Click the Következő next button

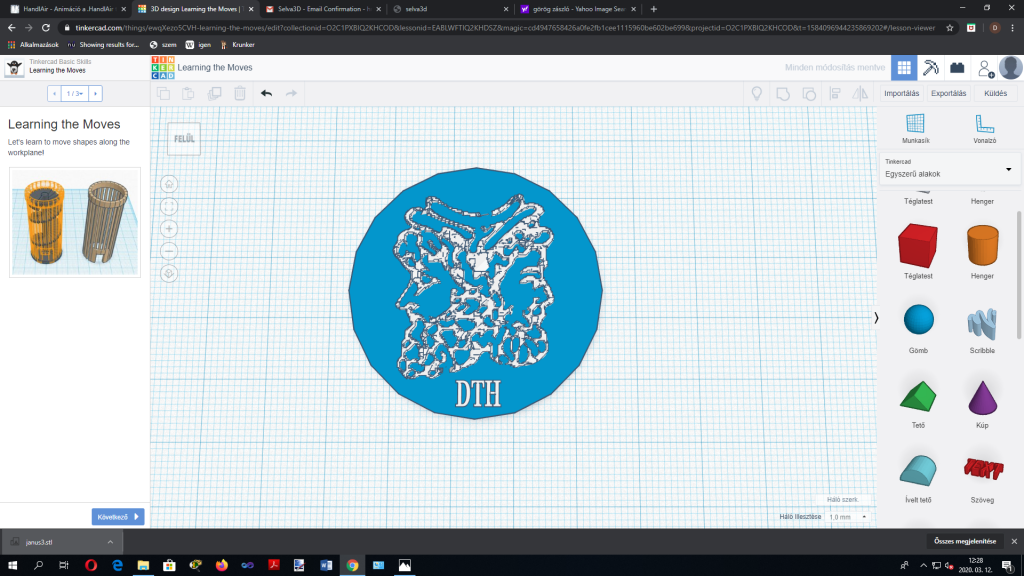(x=118, y=517)
